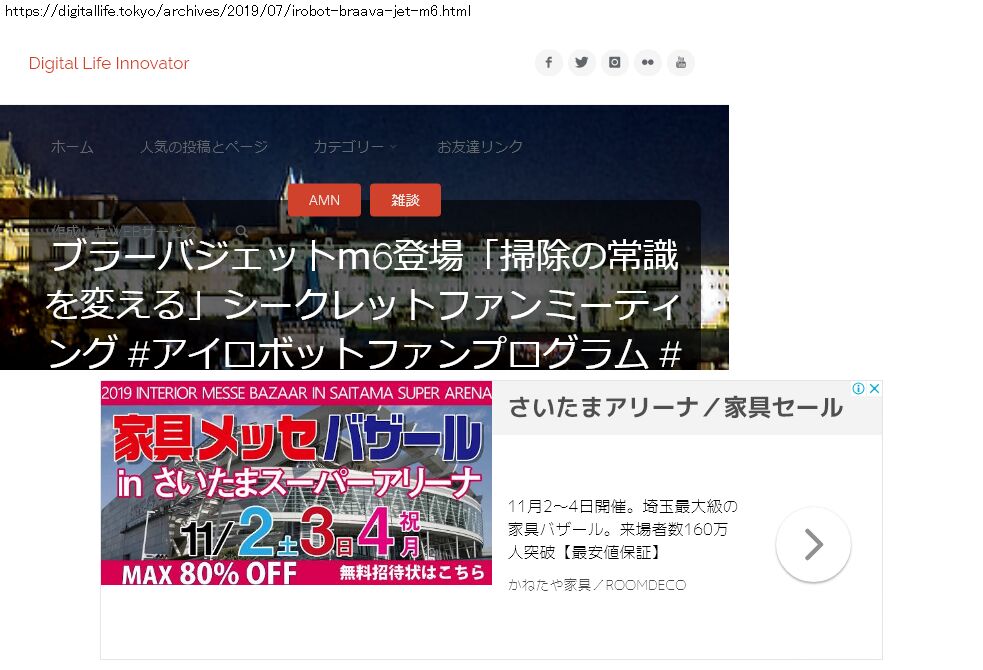Screen dimensions: 983x670
Task: Go to the ホーム menu item
Action: [72, 147]
